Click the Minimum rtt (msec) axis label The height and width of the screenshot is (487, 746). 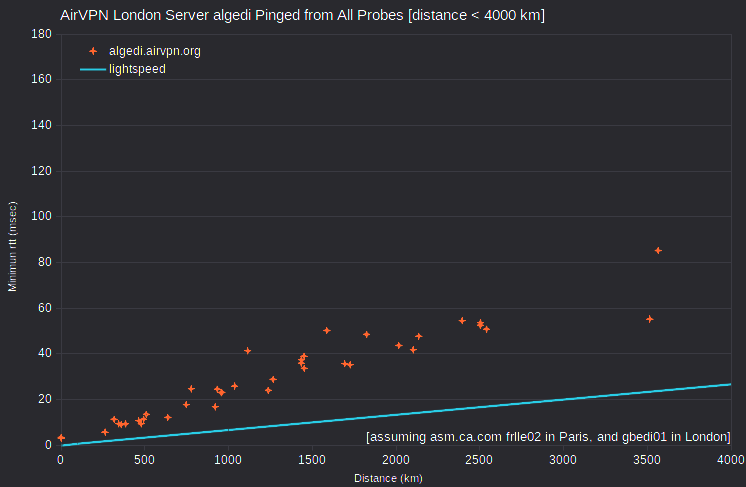12,246
